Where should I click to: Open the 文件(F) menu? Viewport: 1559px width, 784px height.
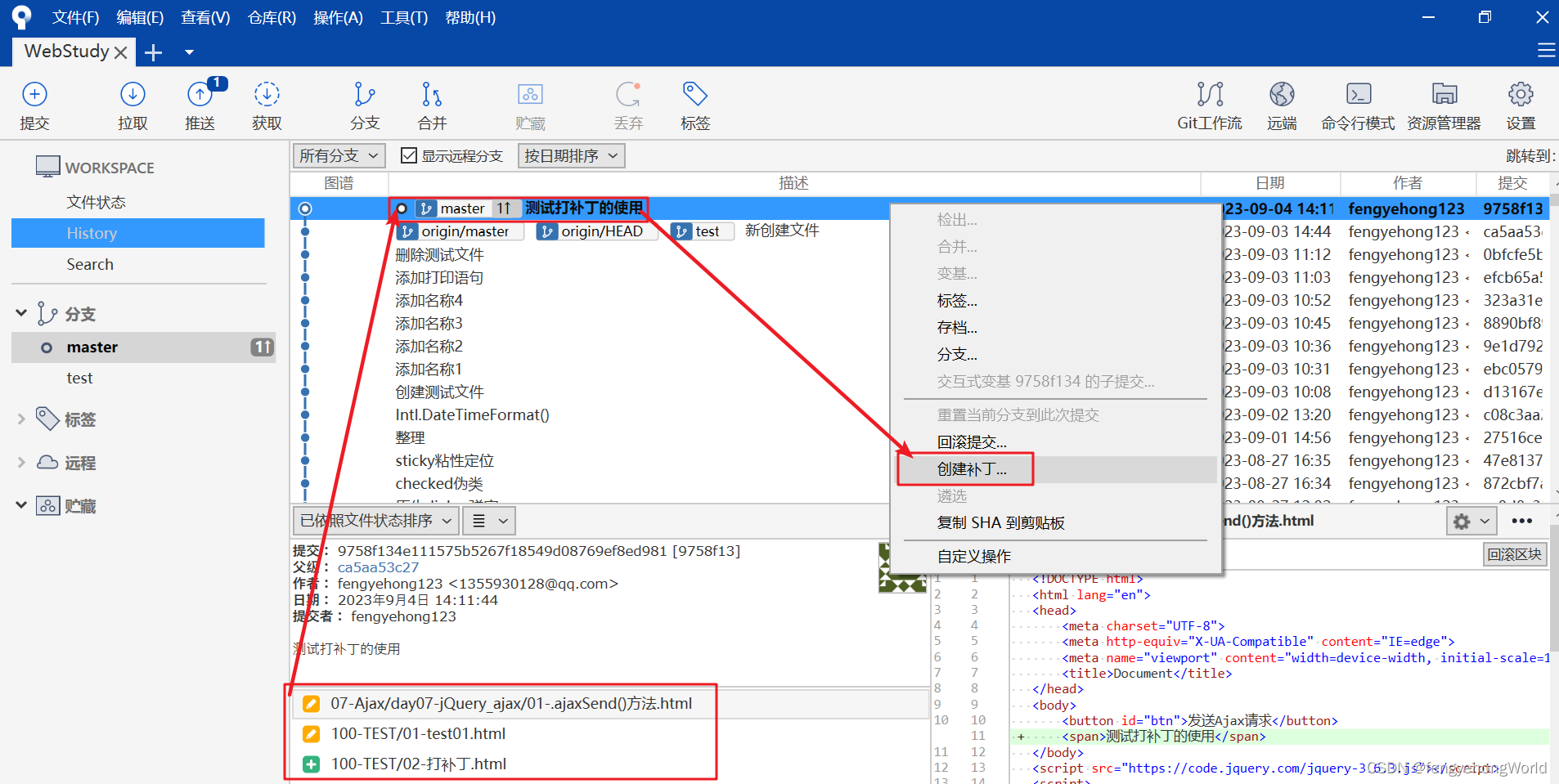pos(75,17)
